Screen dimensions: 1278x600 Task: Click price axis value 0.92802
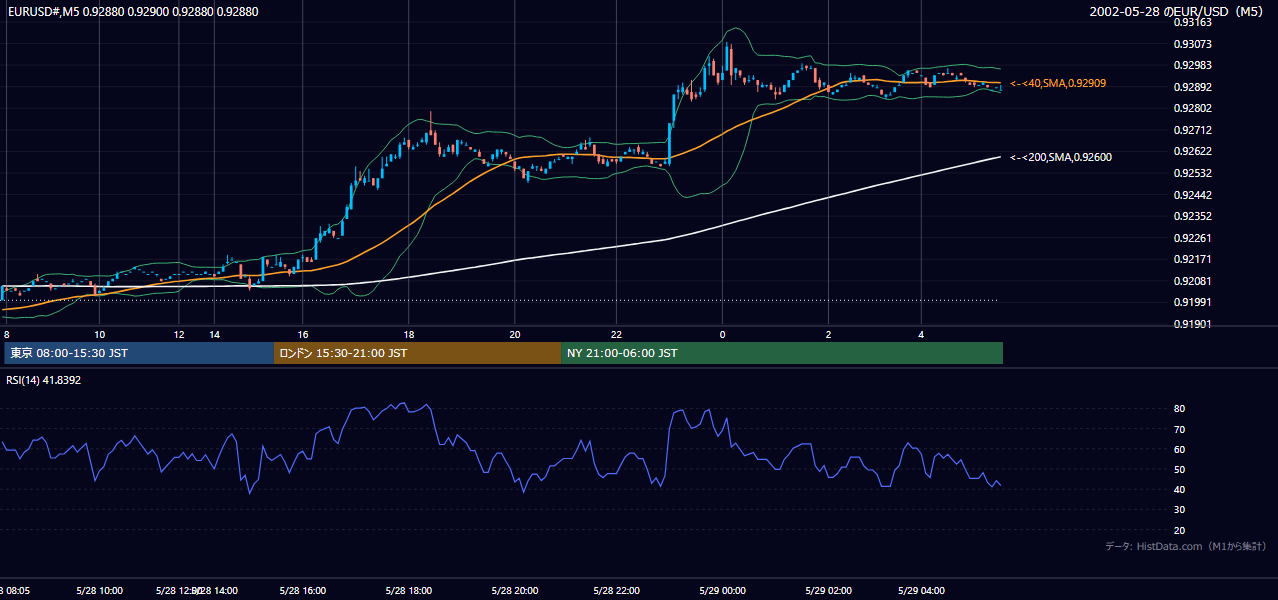tap(1192, 108)
